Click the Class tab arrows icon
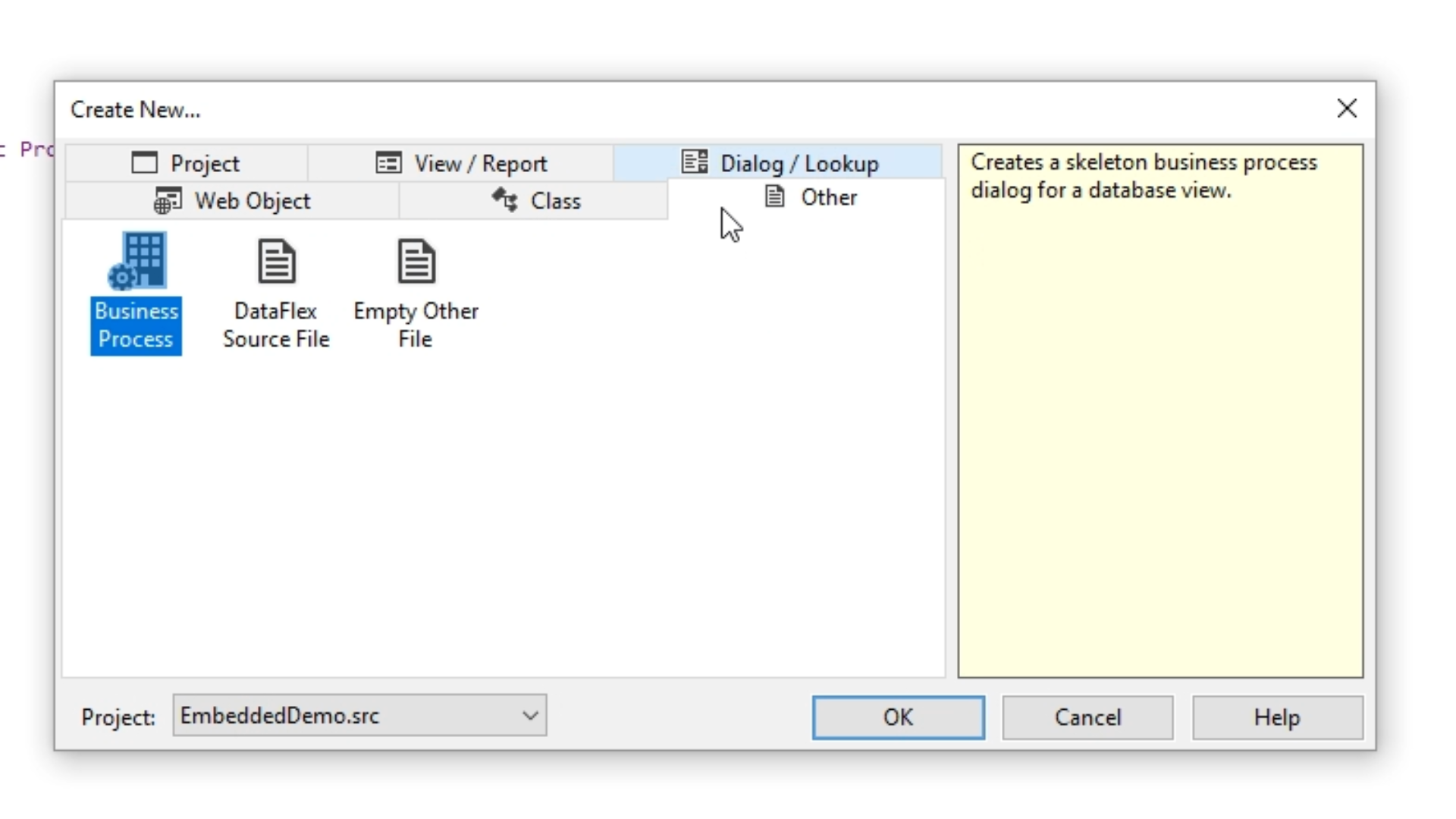This screenshot has width=1456, height=819. point(505,200)
